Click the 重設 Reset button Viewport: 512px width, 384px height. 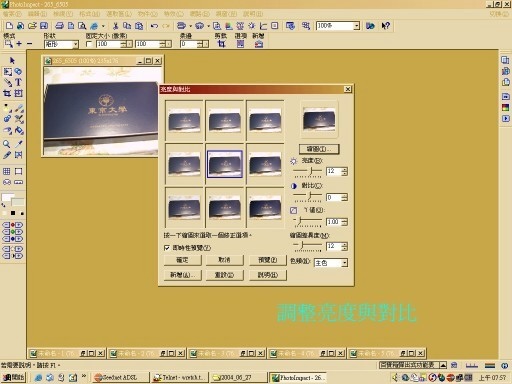click(224, 275)
